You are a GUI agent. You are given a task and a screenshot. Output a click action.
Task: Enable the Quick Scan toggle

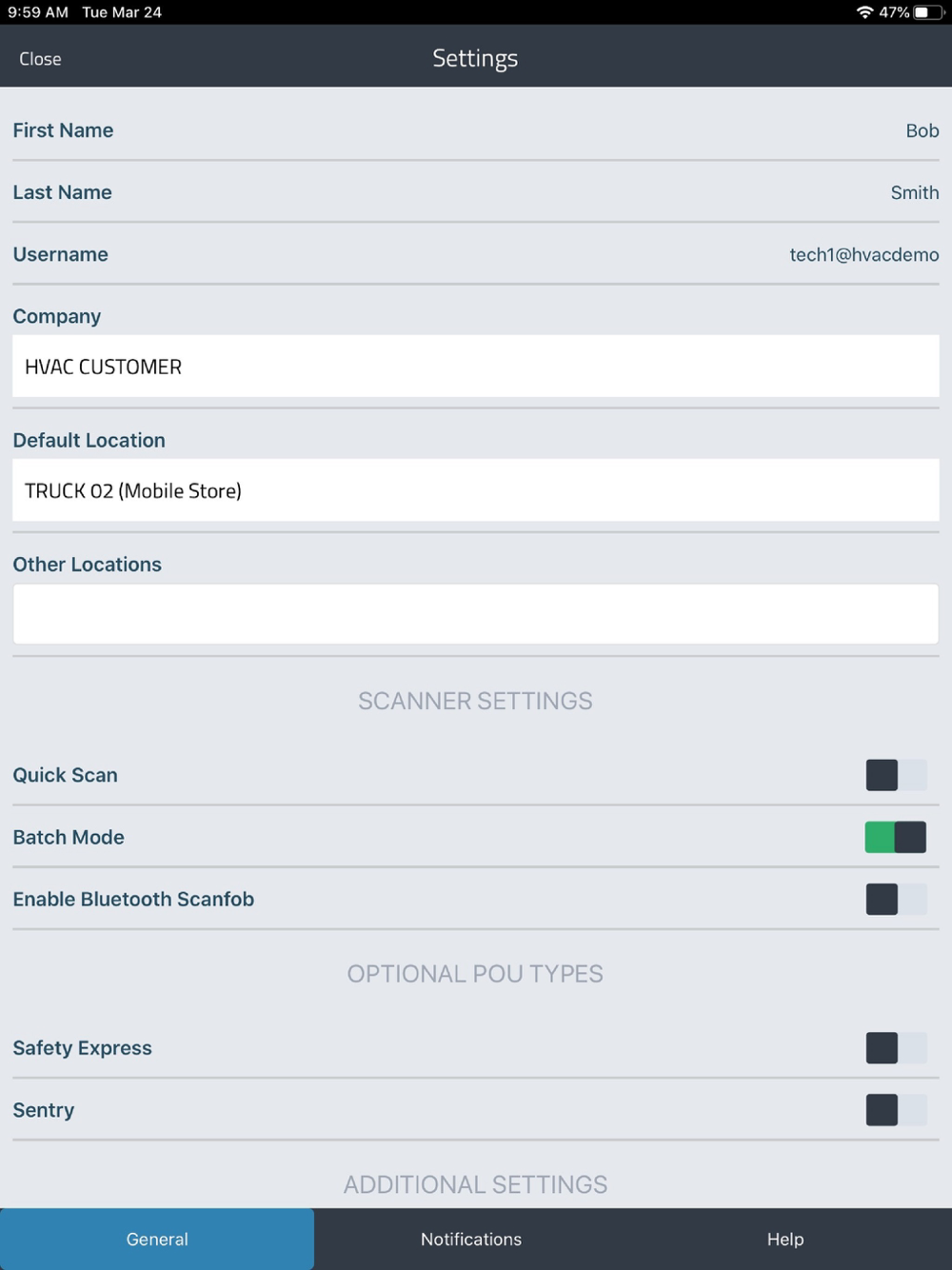(x=895, y=775)
